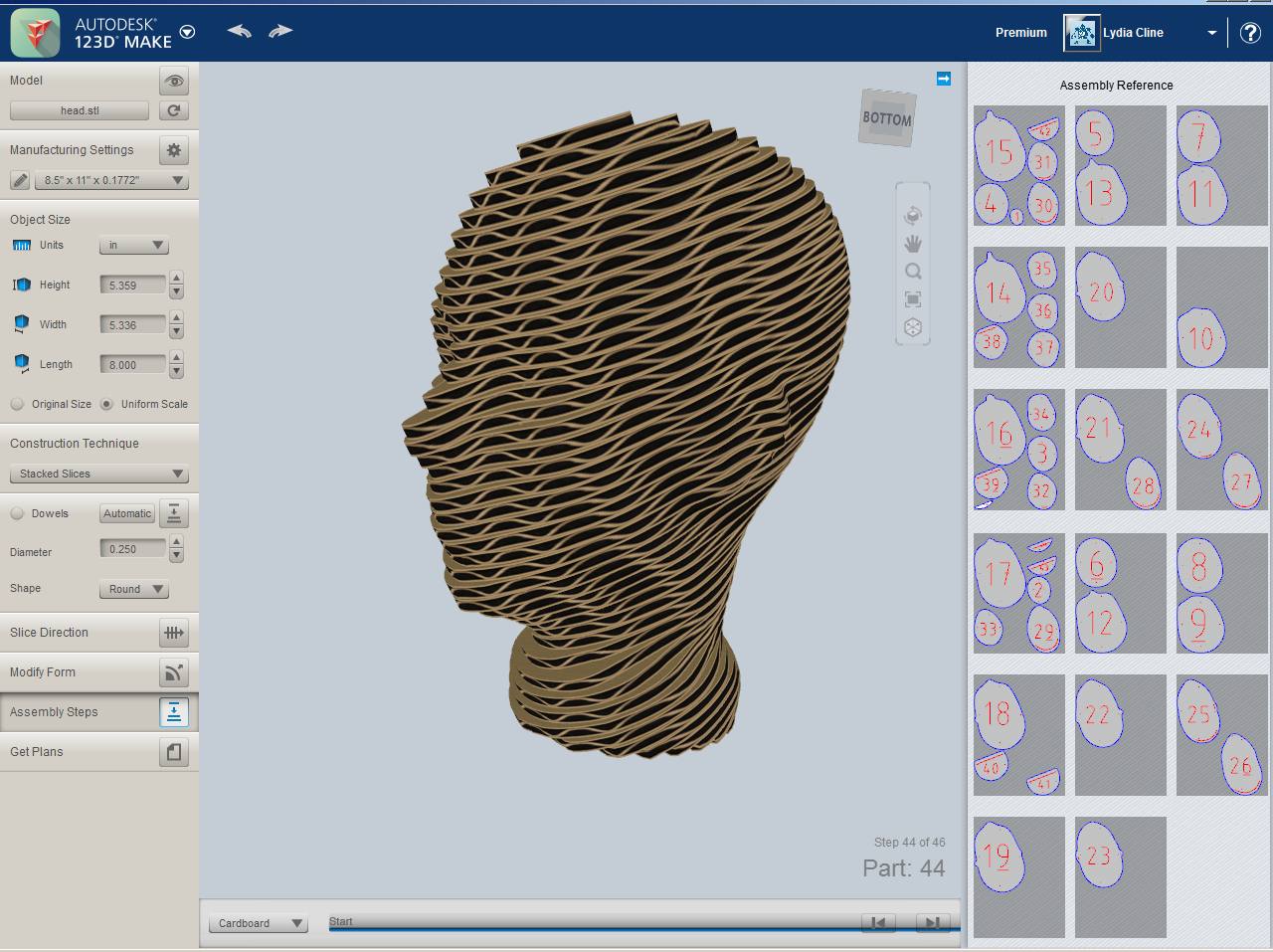Expand the Construction Technique Stacked Slices dropdown
1273x952 pixels.
click(x=98, y=475)
